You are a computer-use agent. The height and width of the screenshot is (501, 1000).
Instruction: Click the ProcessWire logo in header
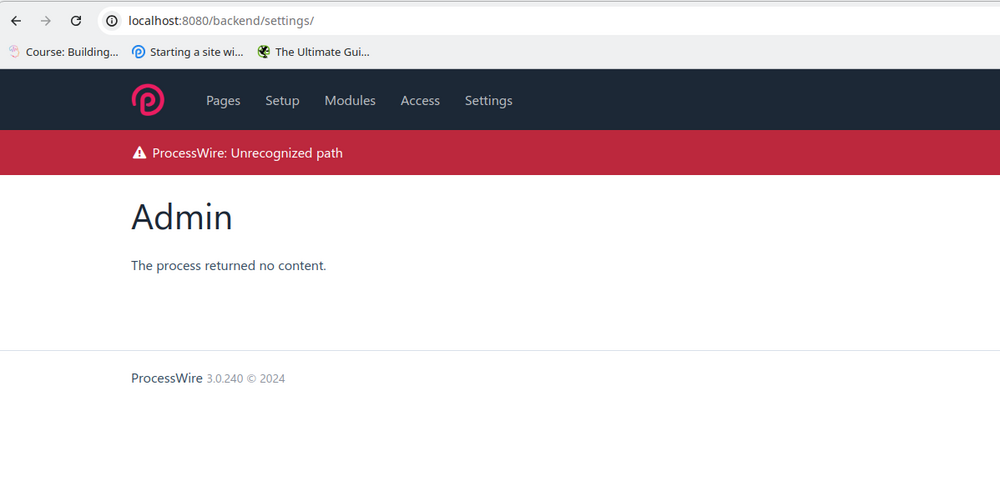click(x=148, y=100)
